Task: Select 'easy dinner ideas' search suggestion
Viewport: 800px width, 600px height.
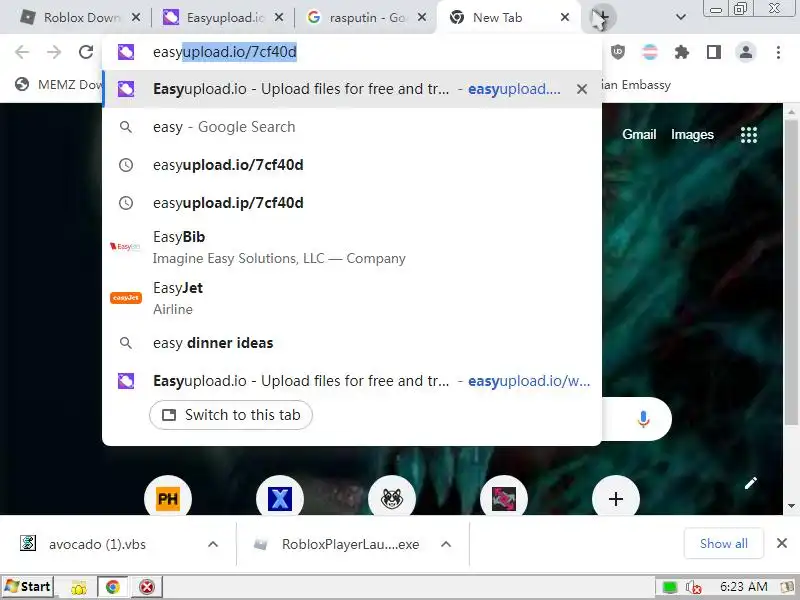Action: click(x=352, y=343)
